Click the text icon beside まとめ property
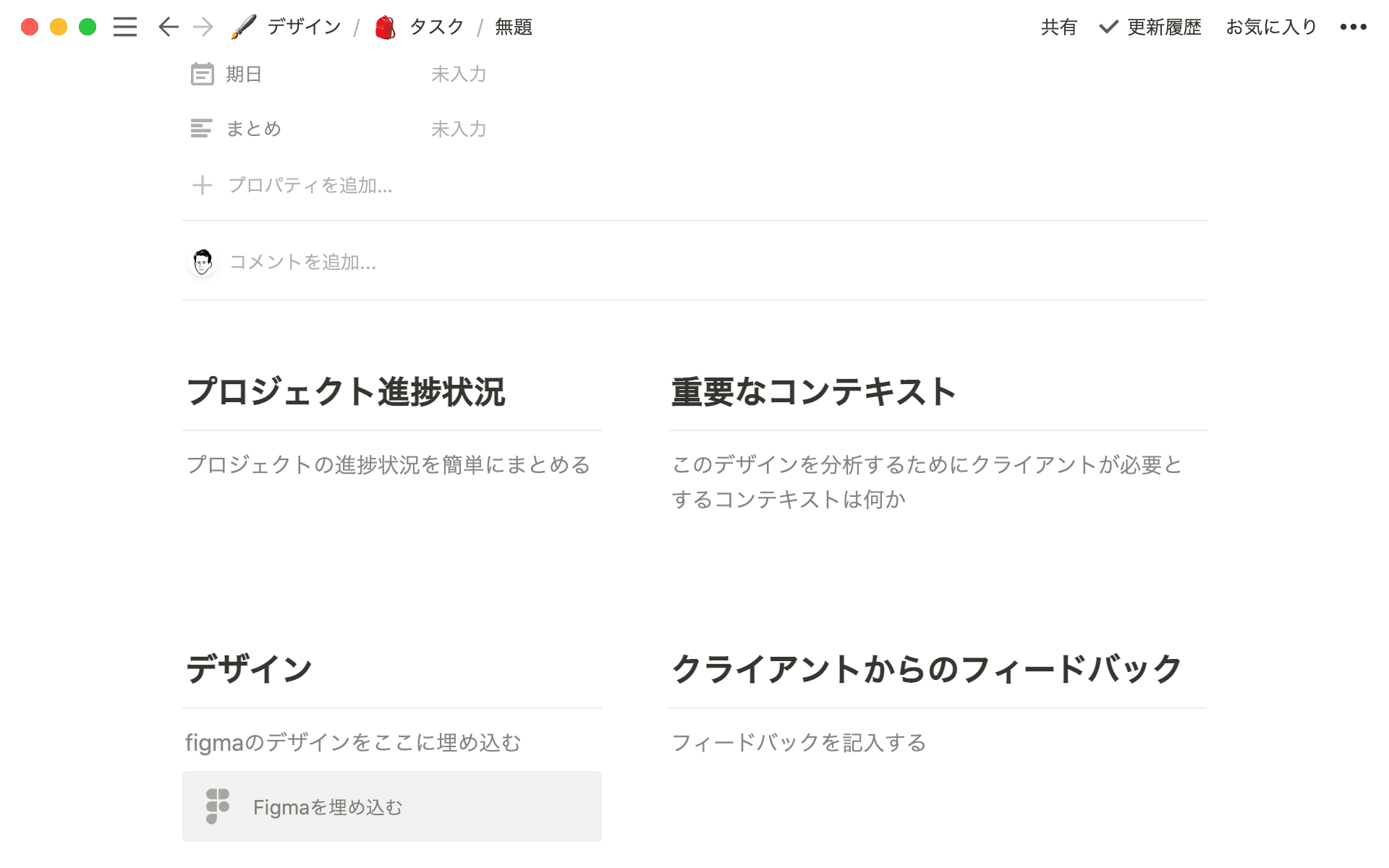Viewport: 1389px width, 868px height. click(202, 128)
